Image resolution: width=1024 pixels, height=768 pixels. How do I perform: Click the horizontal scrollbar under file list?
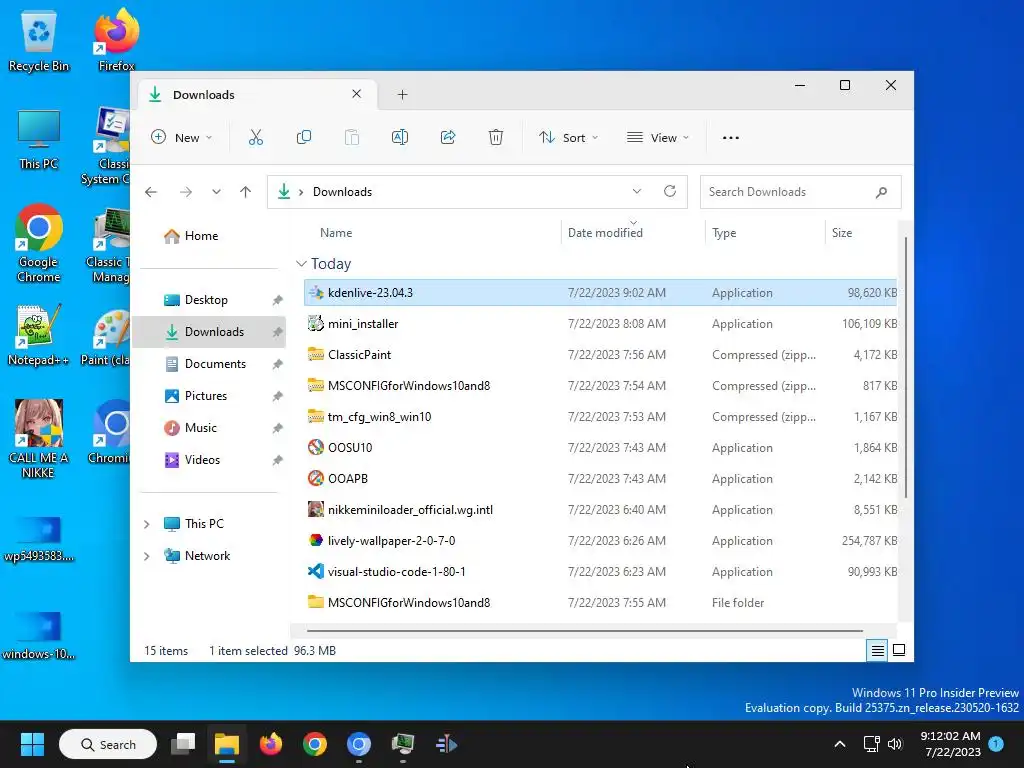coord(584,631)
